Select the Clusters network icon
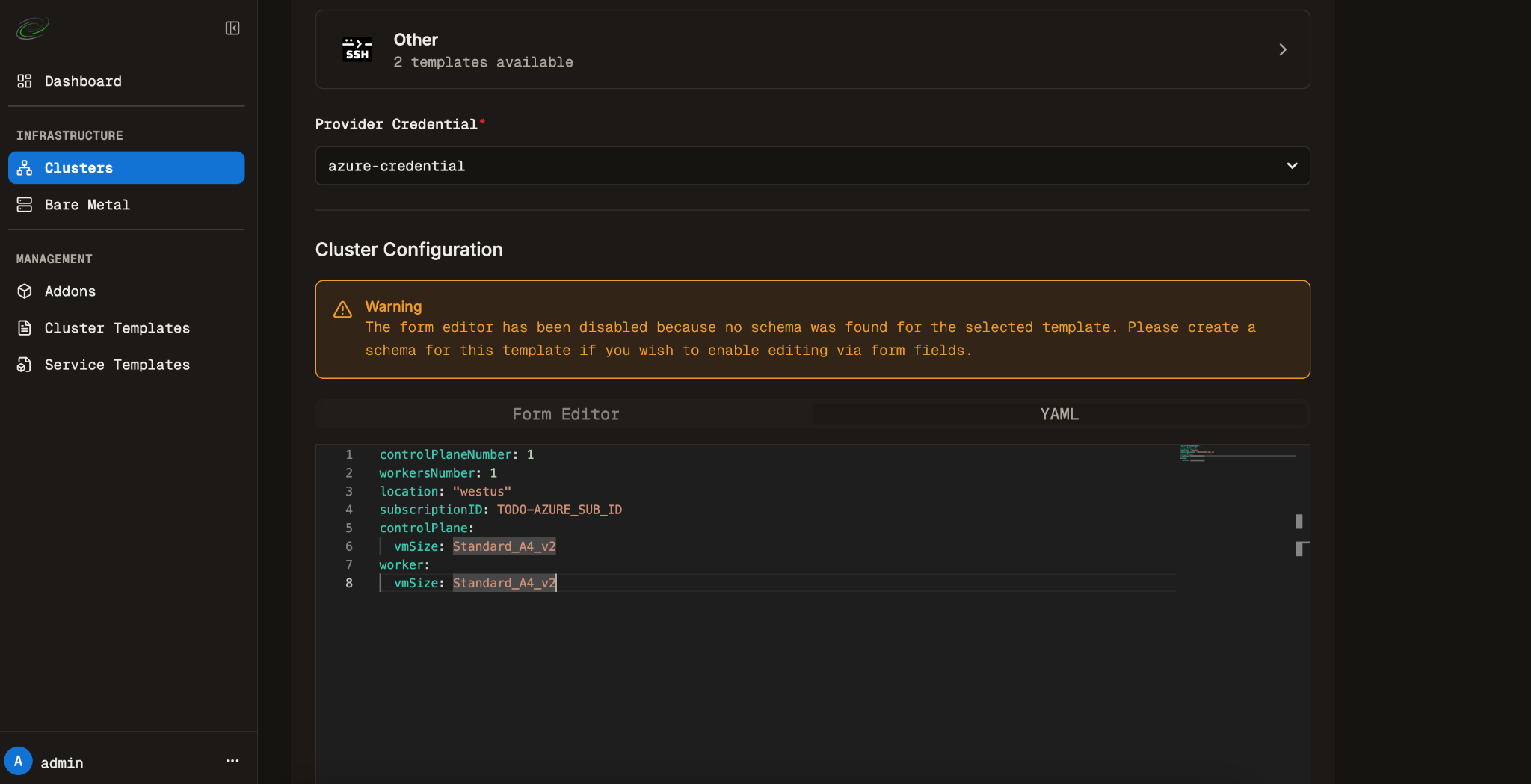The width and height of the screenshot is (1531, 784). (25, 168)
